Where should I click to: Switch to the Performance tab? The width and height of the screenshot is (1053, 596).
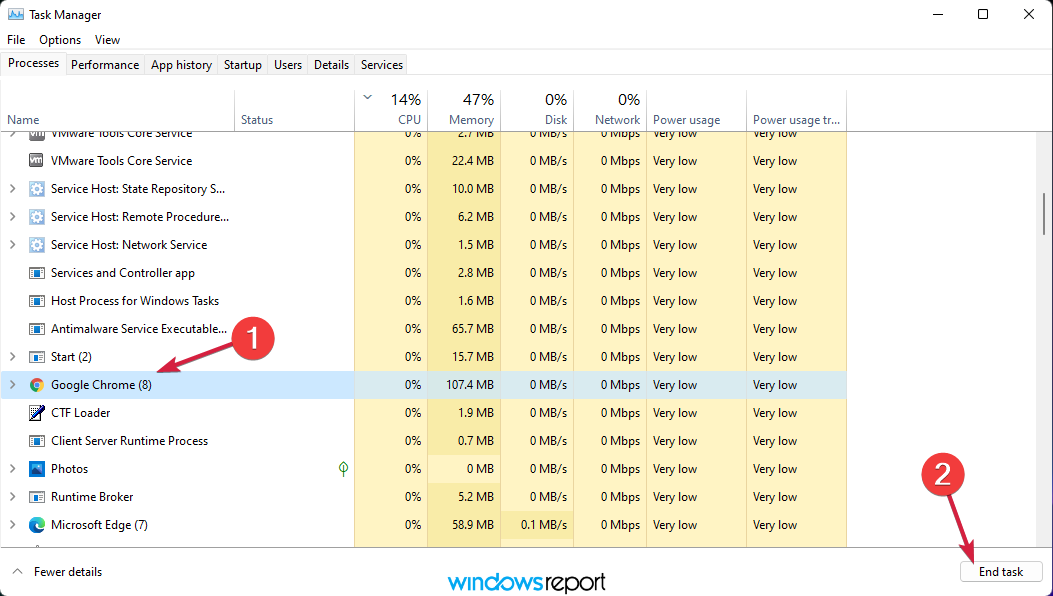coord(105,65)
